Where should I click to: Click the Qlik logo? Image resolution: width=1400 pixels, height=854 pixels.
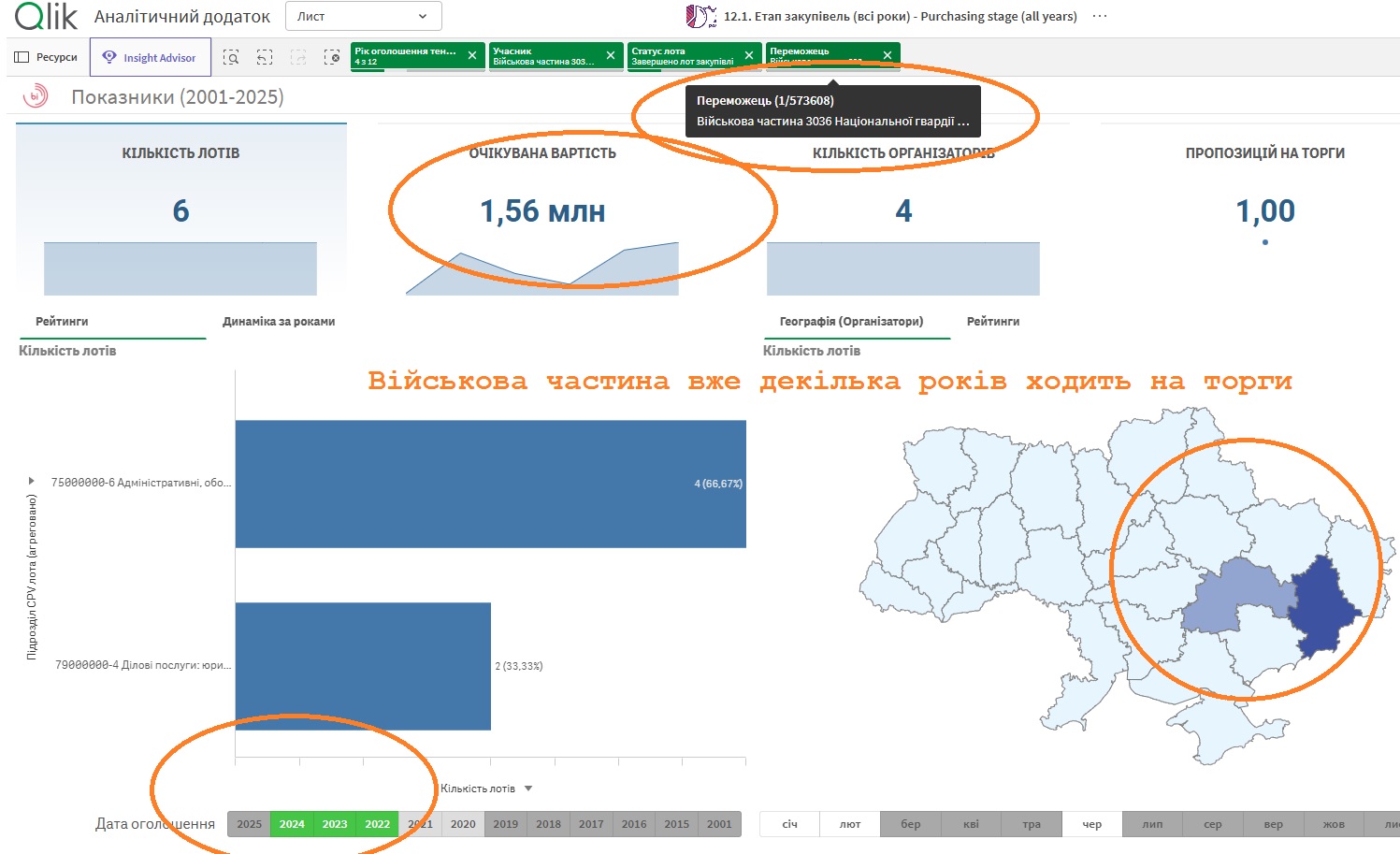[x=47, y=16]
